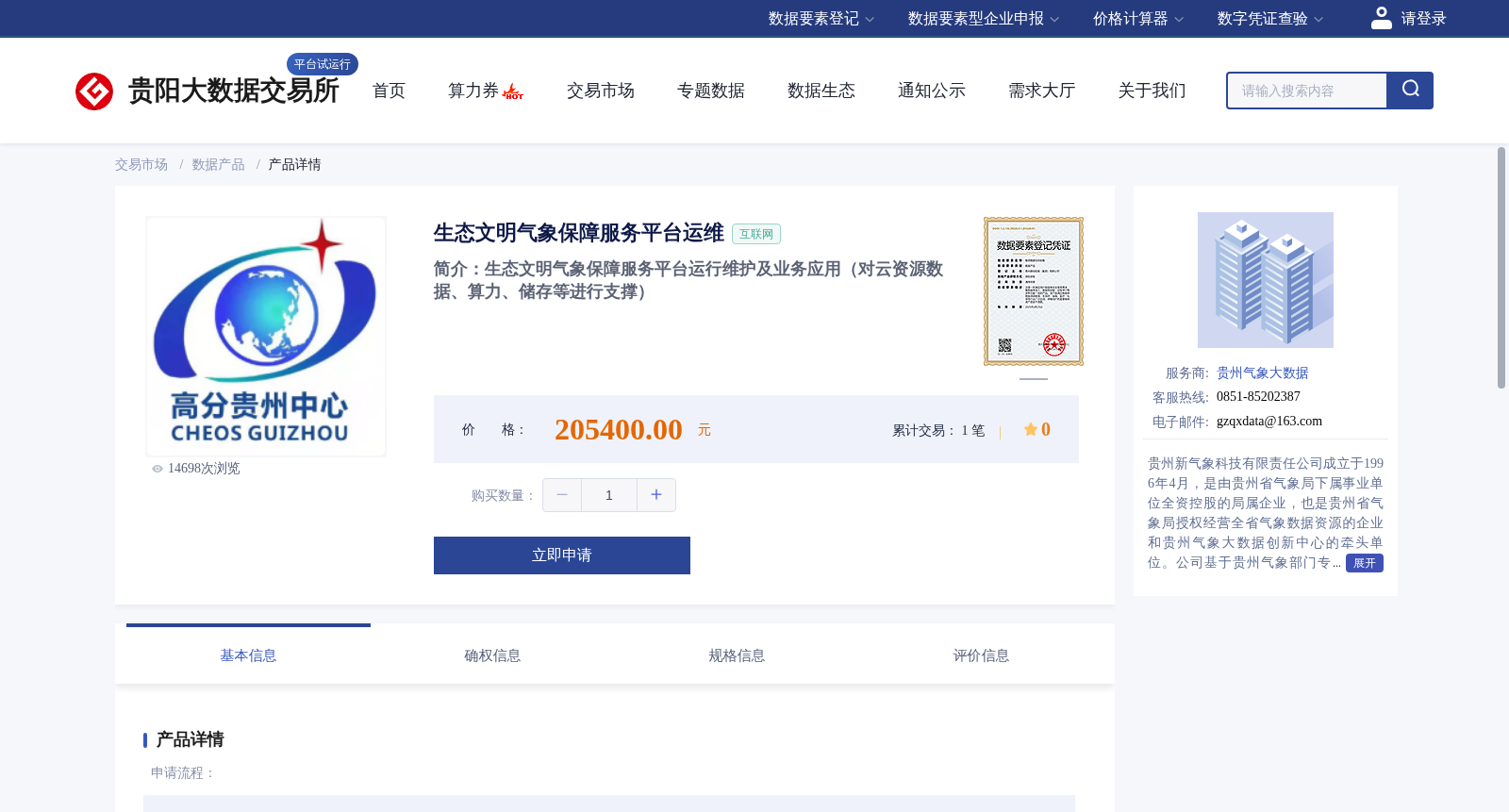This screenshot has height=812, width=1509.
Task: Go to 首页 in main navigation
Action: click(389, 91)
